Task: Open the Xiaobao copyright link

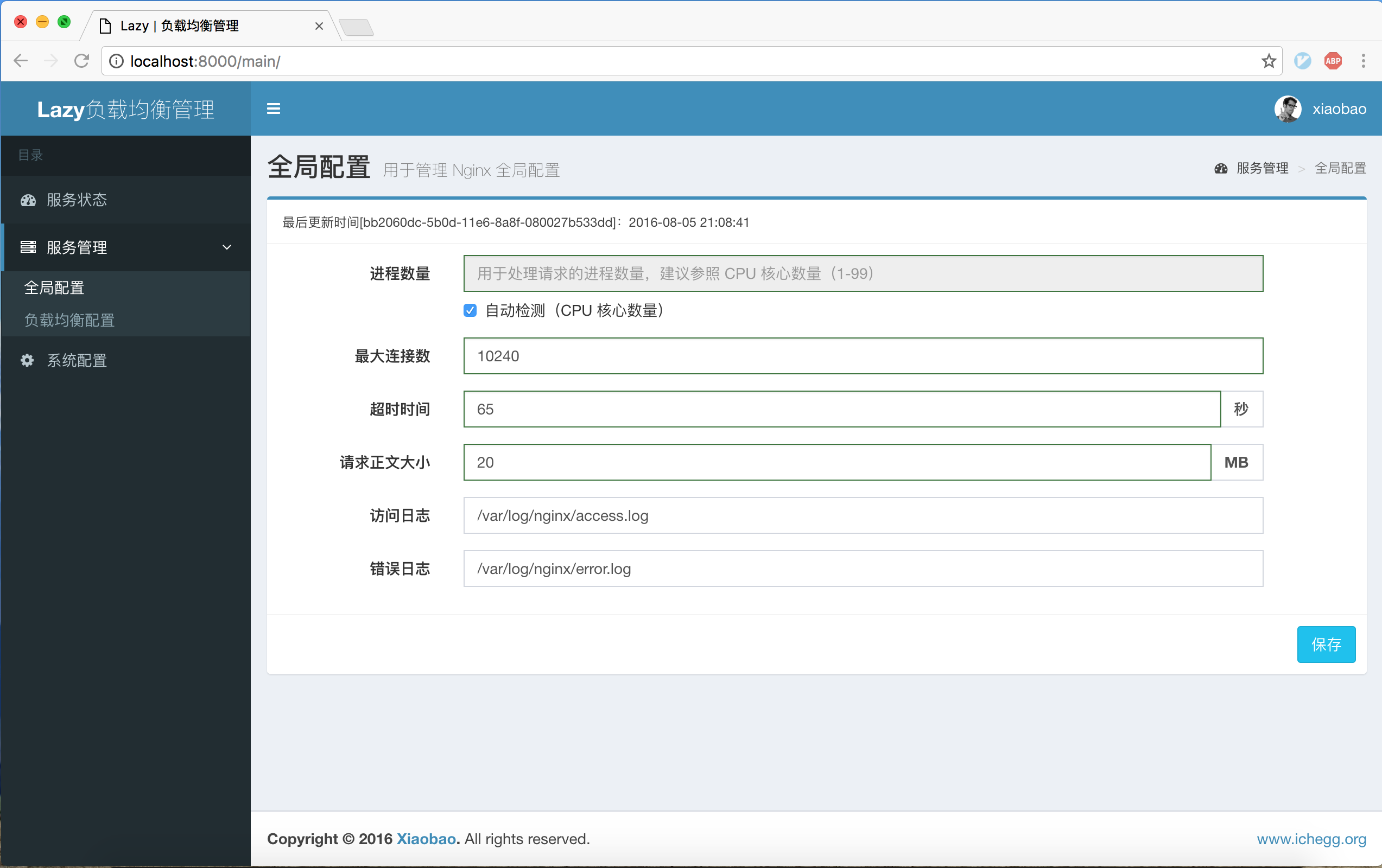Action: click(426, 839)
